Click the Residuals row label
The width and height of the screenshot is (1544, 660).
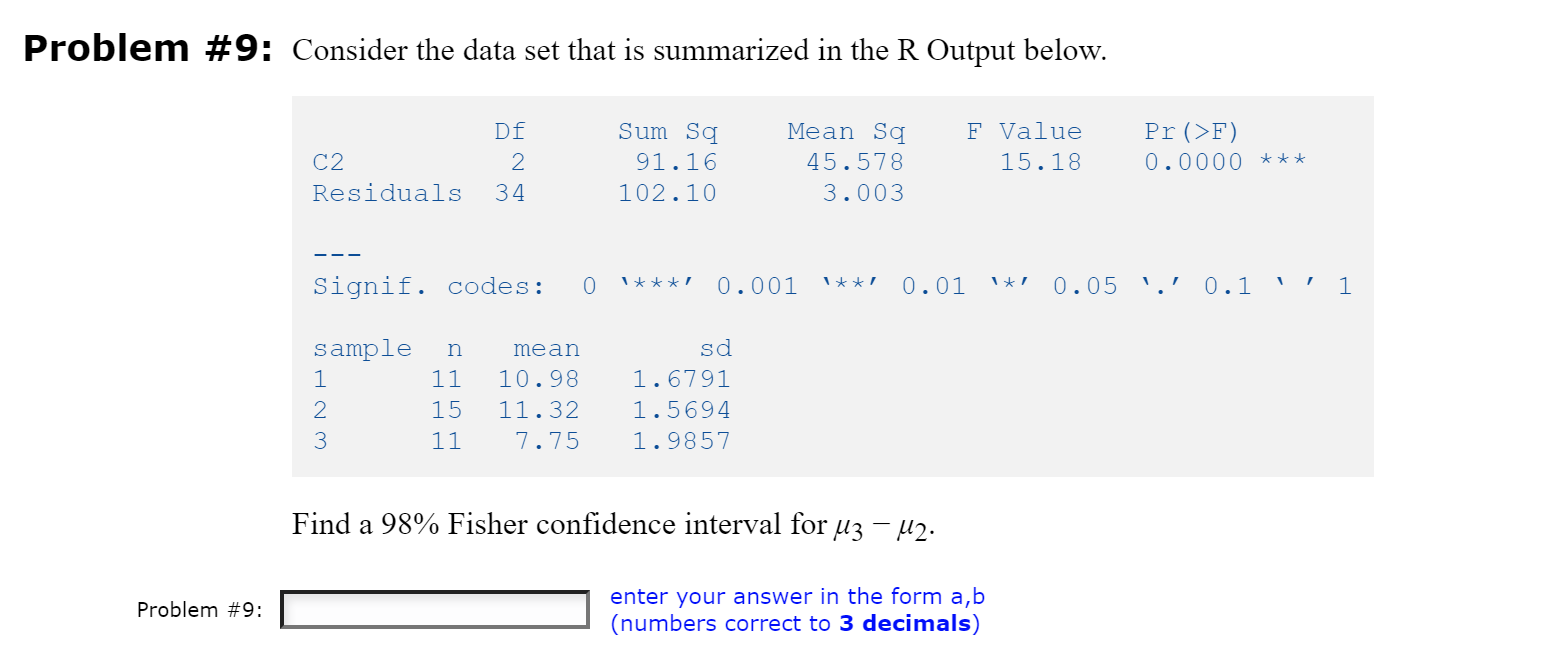(x=386, y=192)
